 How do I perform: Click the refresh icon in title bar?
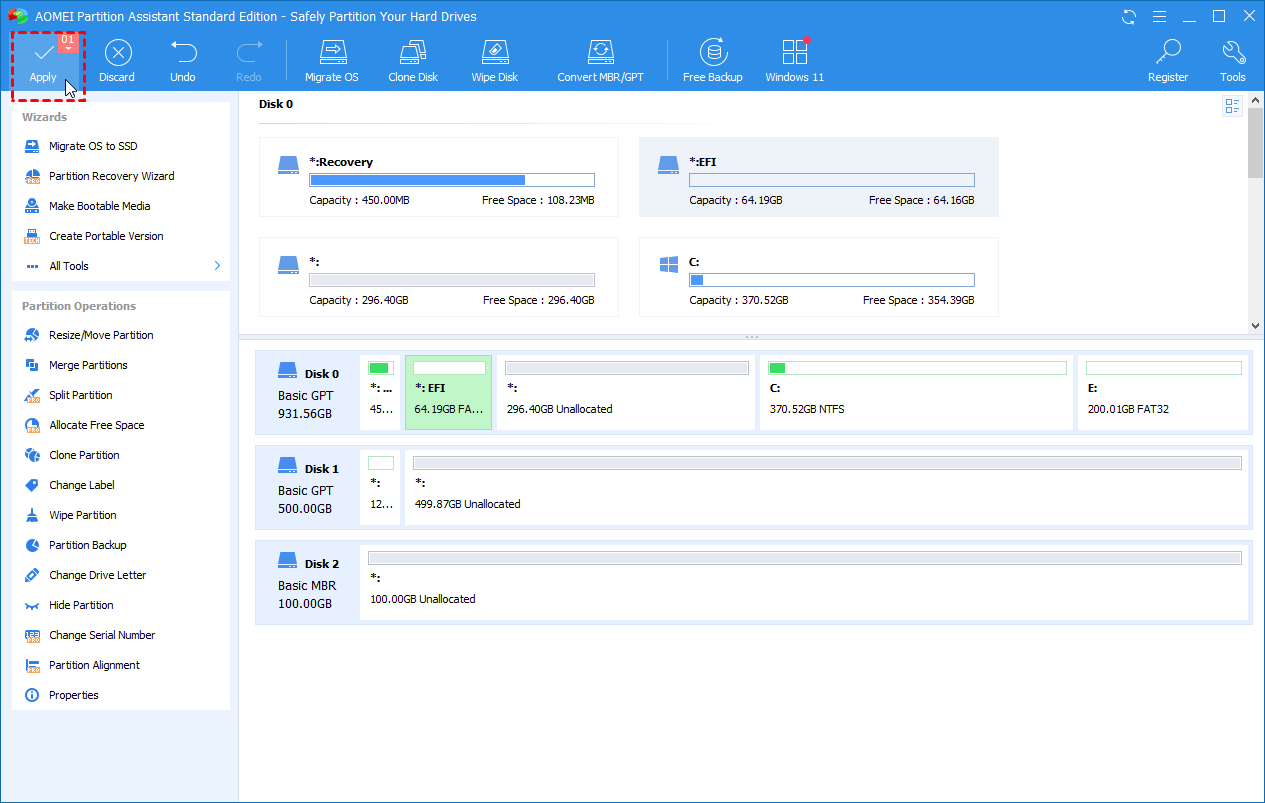click(x=1129, y=17)
